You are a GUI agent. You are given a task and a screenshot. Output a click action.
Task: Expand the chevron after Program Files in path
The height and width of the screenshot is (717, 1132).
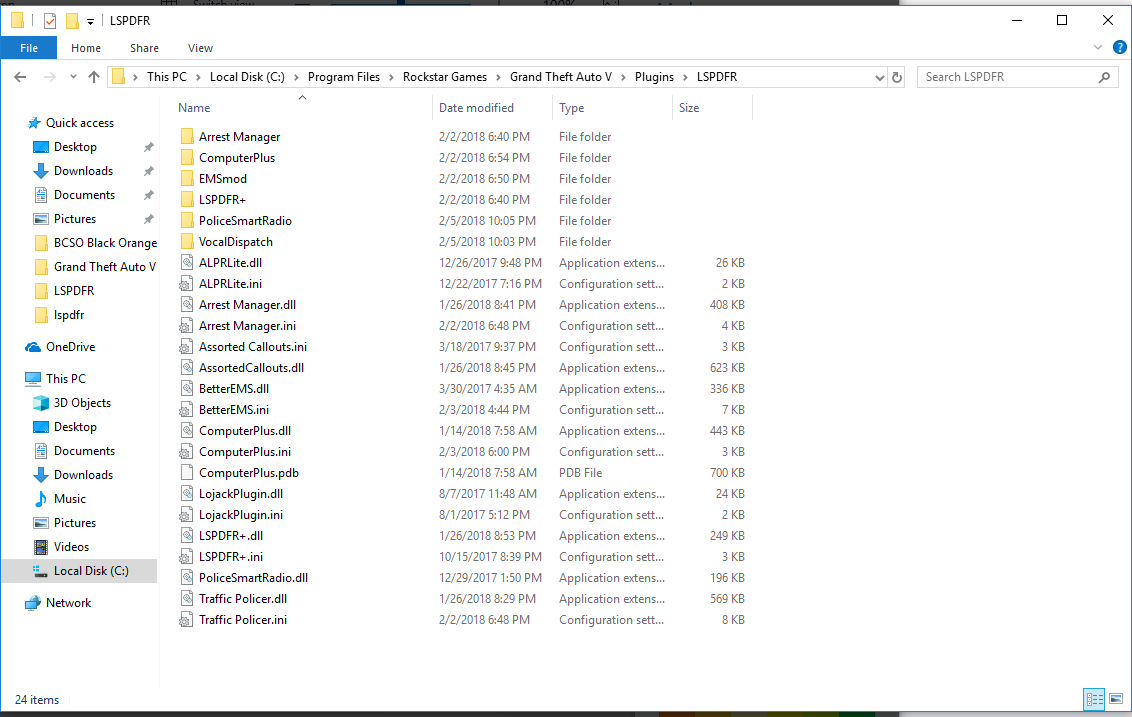(x=391, y=77)
